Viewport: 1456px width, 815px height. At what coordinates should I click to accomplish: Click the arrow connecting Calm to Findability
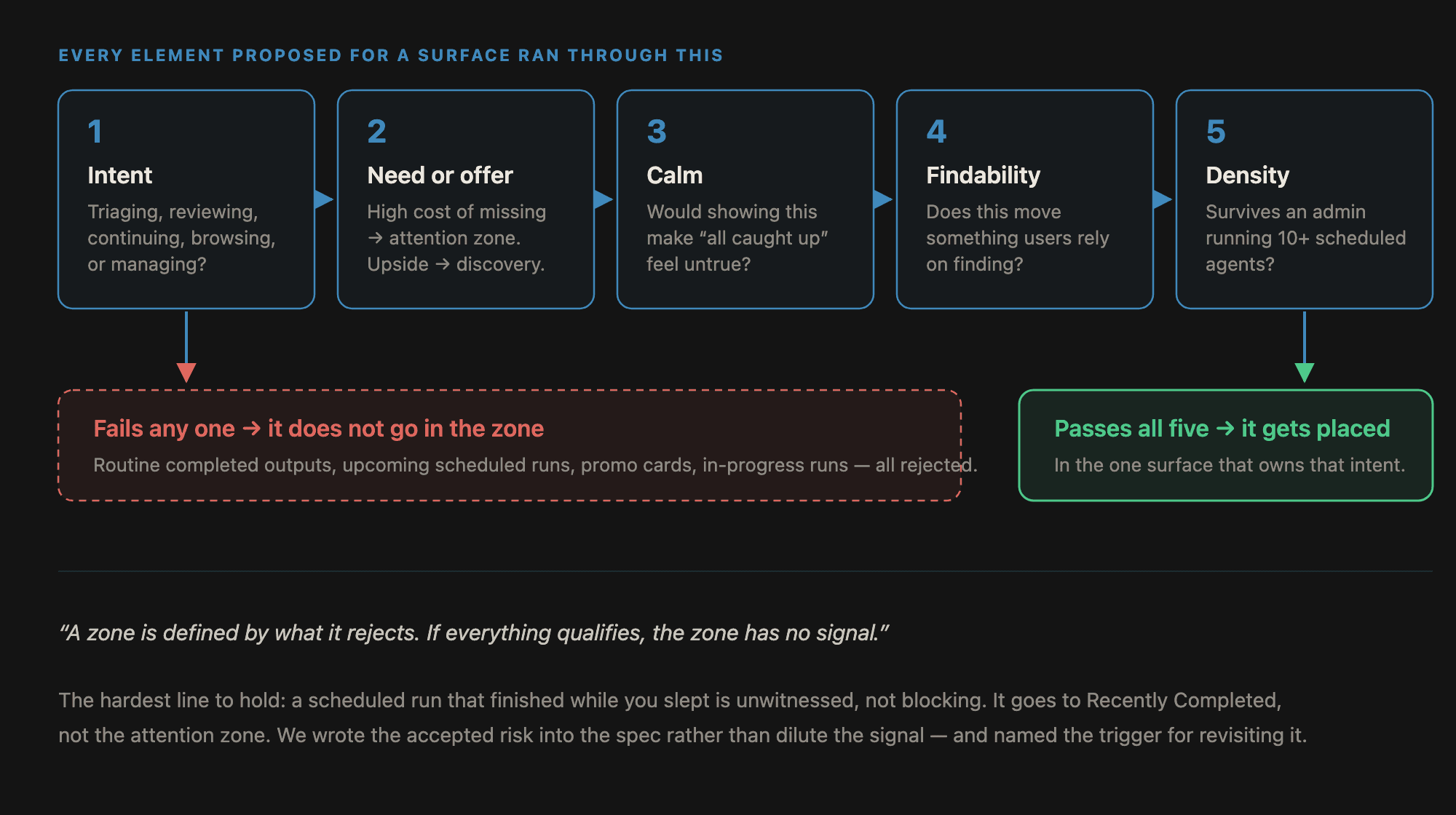pos(883,199)
